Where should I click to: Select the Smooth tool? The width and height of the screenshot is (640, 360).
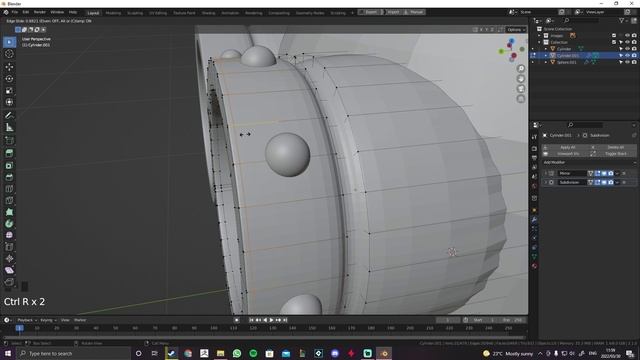point(9,235)
